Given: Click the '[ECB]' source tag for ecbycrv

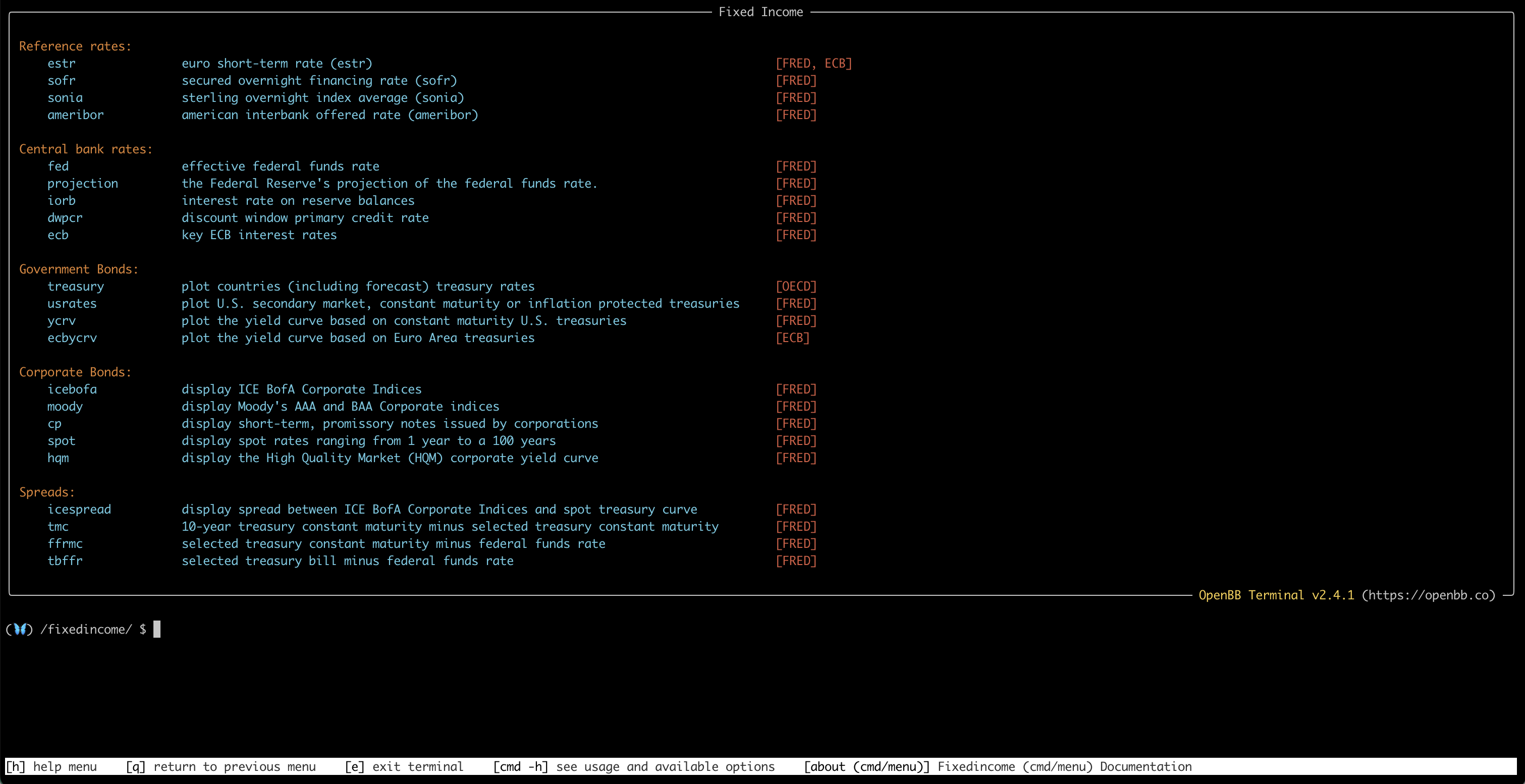Looking at the screenshot, I should click(793, 338).
